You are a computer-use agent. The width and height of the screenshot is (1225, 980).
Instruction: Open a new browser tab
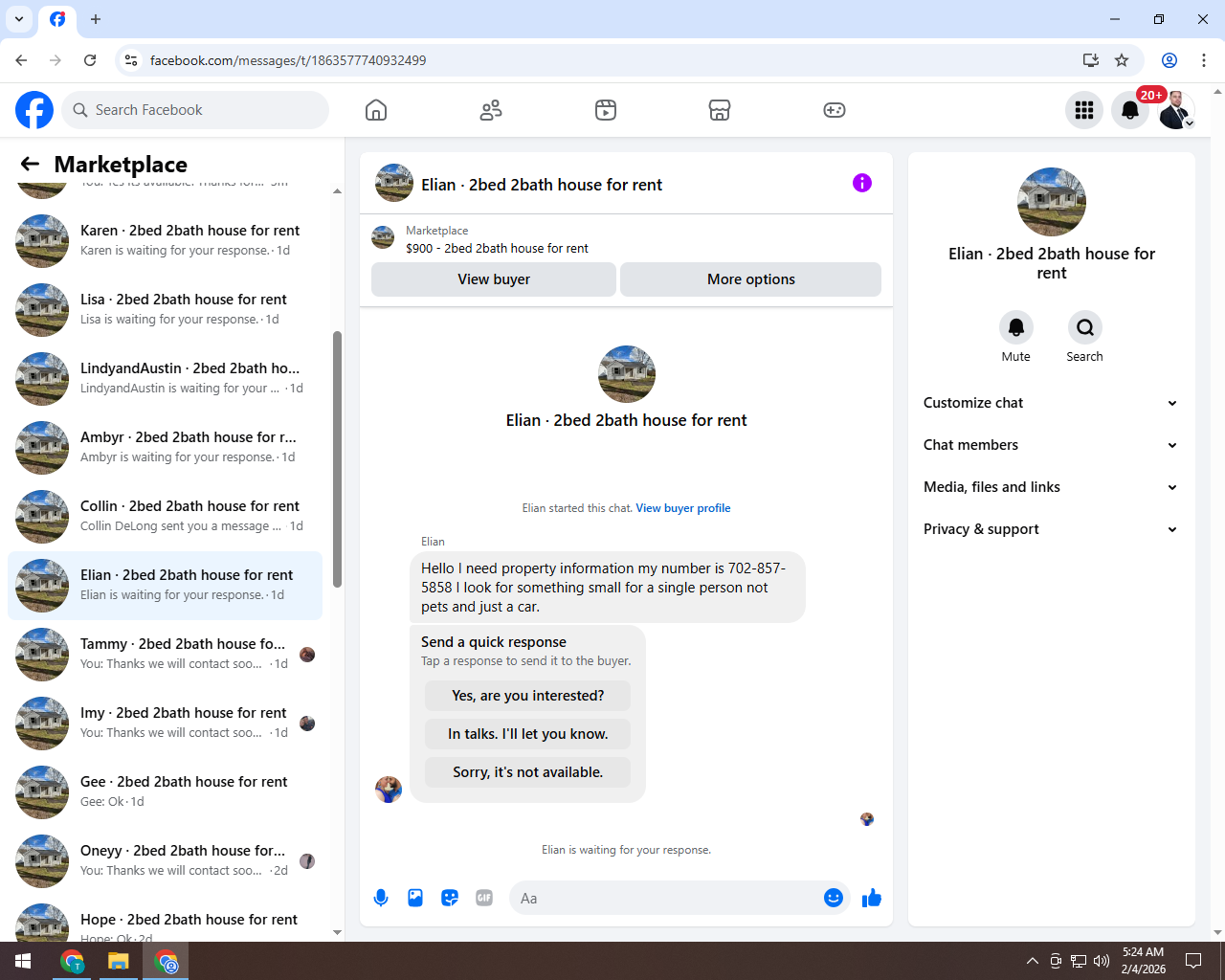(96, 19)
